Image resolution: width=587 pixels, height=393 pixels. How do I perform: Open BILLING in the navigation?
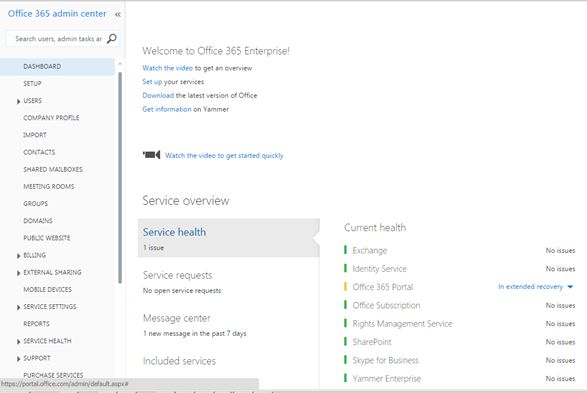34,256
